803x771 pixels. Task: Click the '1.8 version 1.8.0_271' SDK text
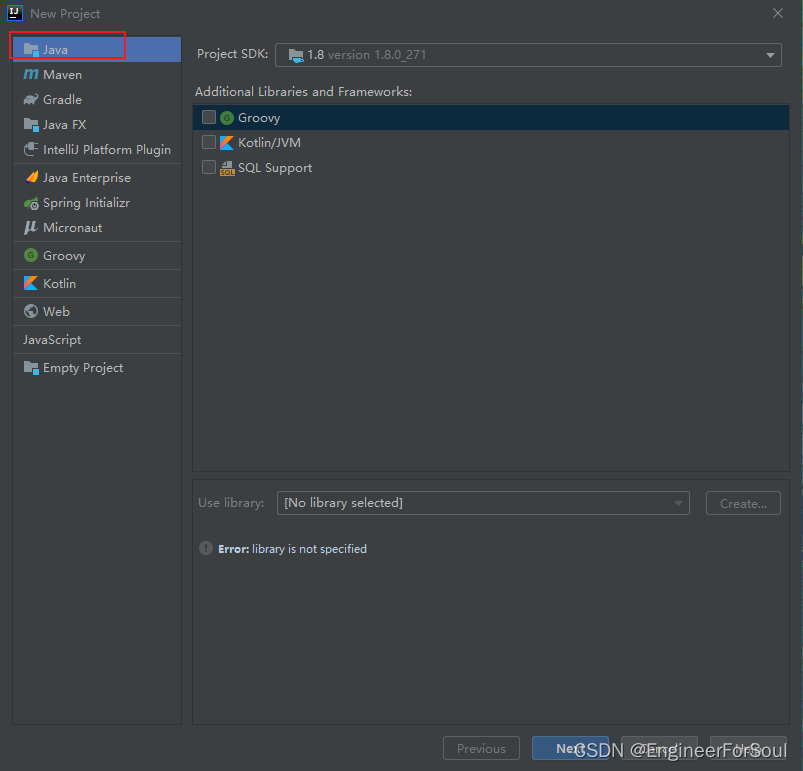(367, 55)
